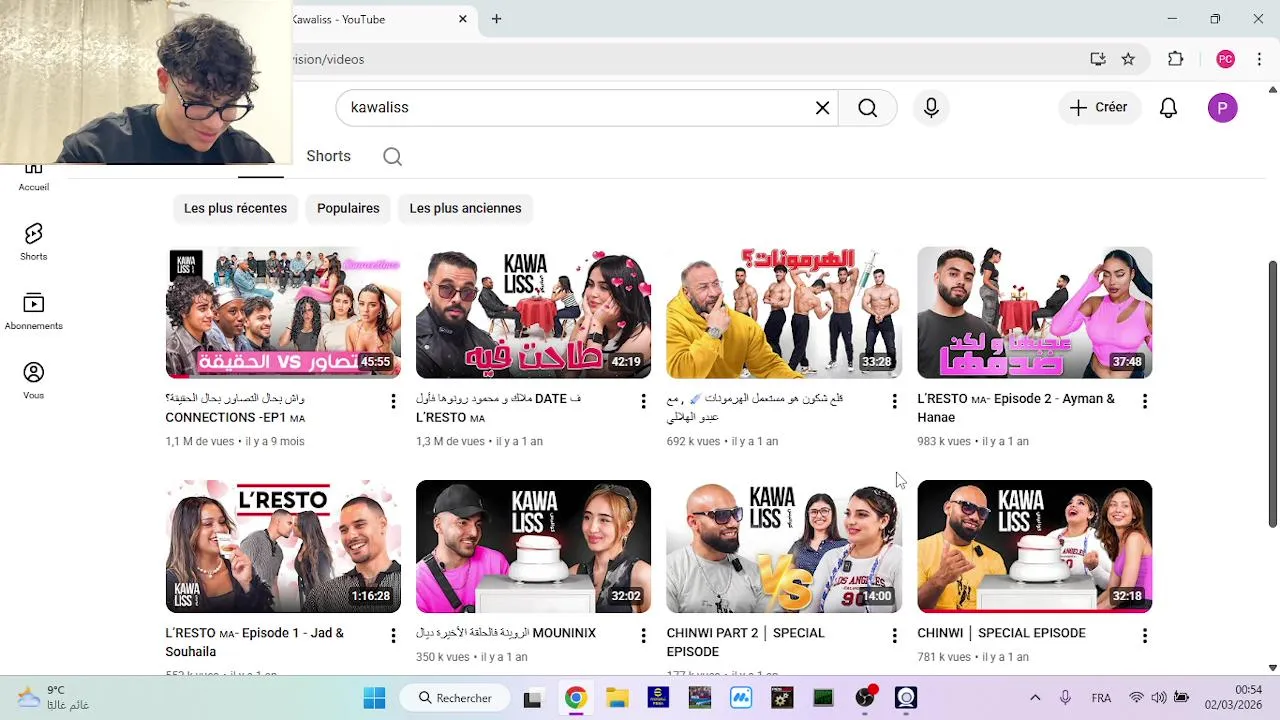Open options for CHINWI SPECIAL EPISODE video
Image resolution: width=1280 pixels, height=720 pixels.
1144,635
